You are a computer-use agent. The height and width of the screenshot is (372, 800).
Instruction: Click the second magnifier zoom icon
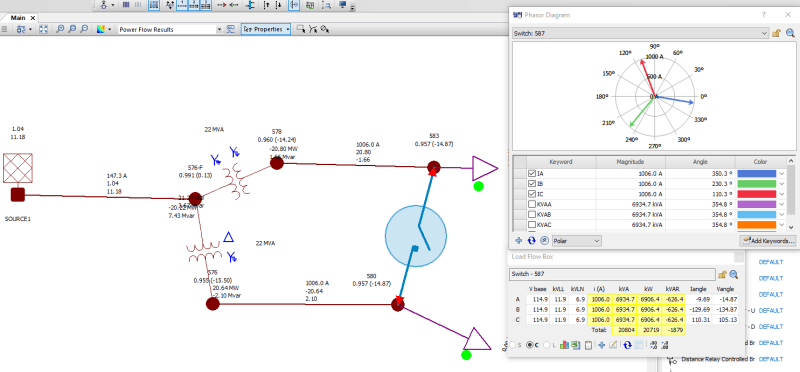click(x=72, y=30)
